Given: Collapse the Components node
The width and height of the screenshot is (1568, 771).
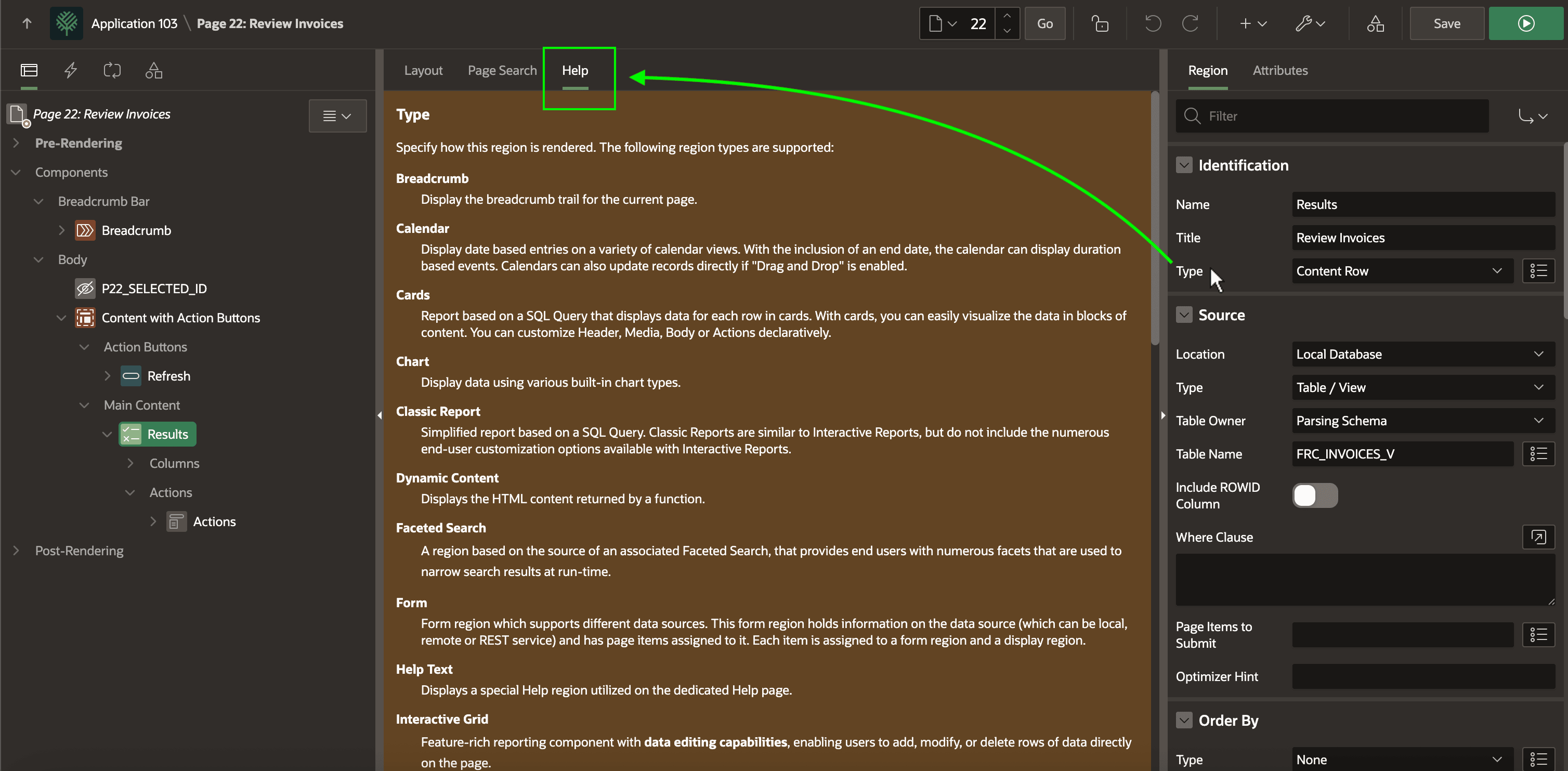Looking at the screenshot, I should [17, 172].
